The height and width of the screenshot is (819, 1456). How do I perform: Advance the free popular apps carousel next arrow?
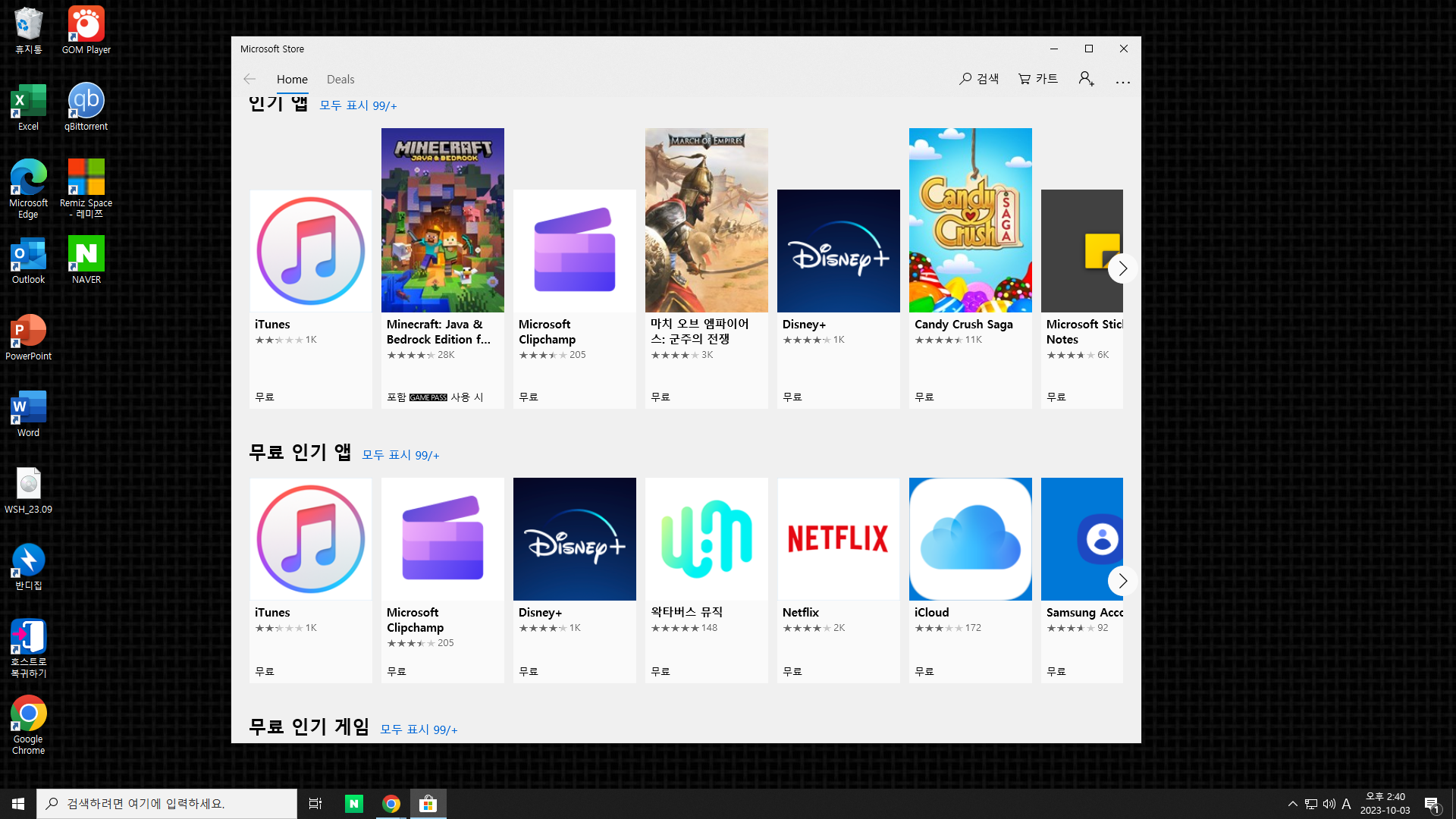pos(1122,581)
